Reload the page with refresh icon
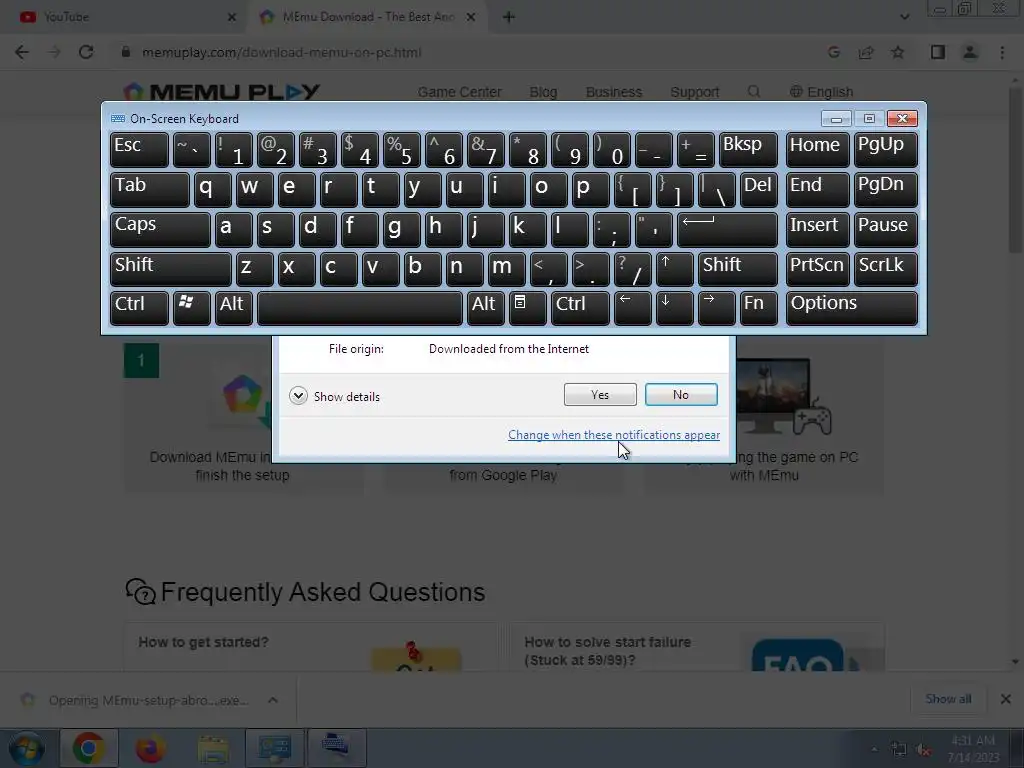 pyautogui.click(x=86, y=52)
